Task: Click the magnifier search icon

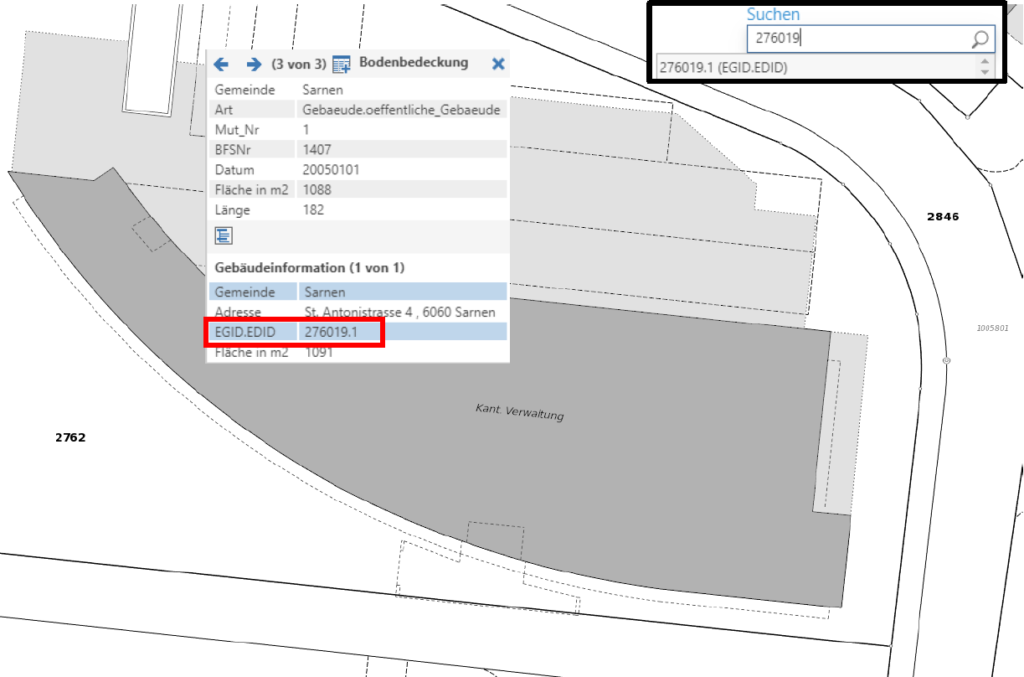Action: point(980,39)
